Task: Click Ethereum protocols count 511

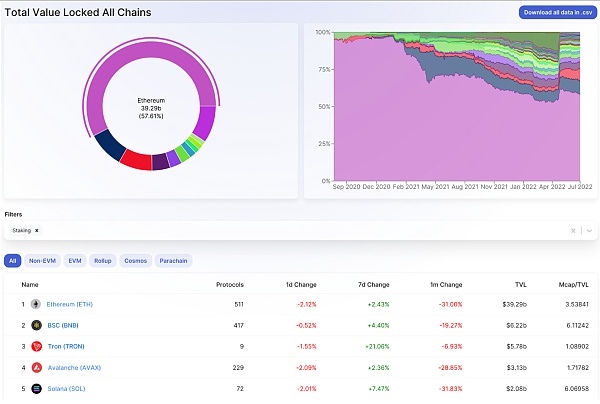Action: pyautogui.click(x=239, y=304)
